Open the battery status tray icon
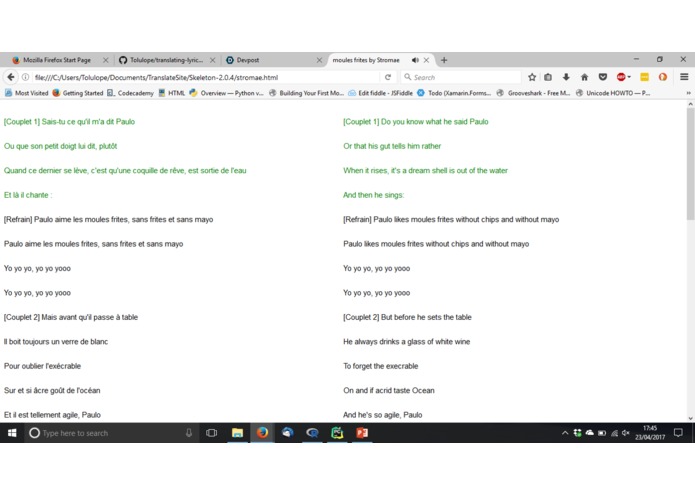This screenshot has width=695, height=494. point(602,433)
